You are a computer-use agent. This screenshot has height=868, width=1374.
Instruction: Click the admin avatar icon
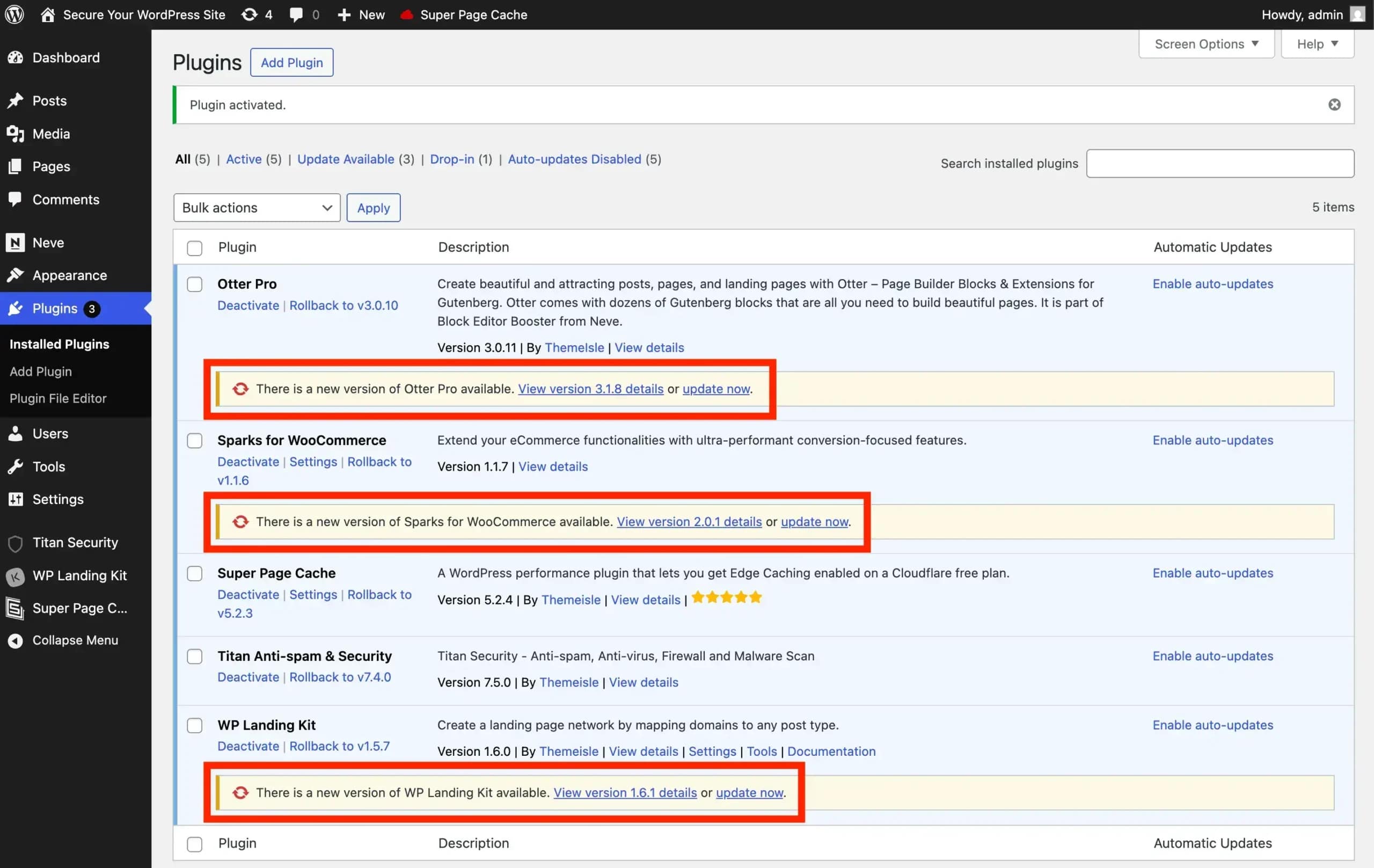click(x=1357, y=14)
